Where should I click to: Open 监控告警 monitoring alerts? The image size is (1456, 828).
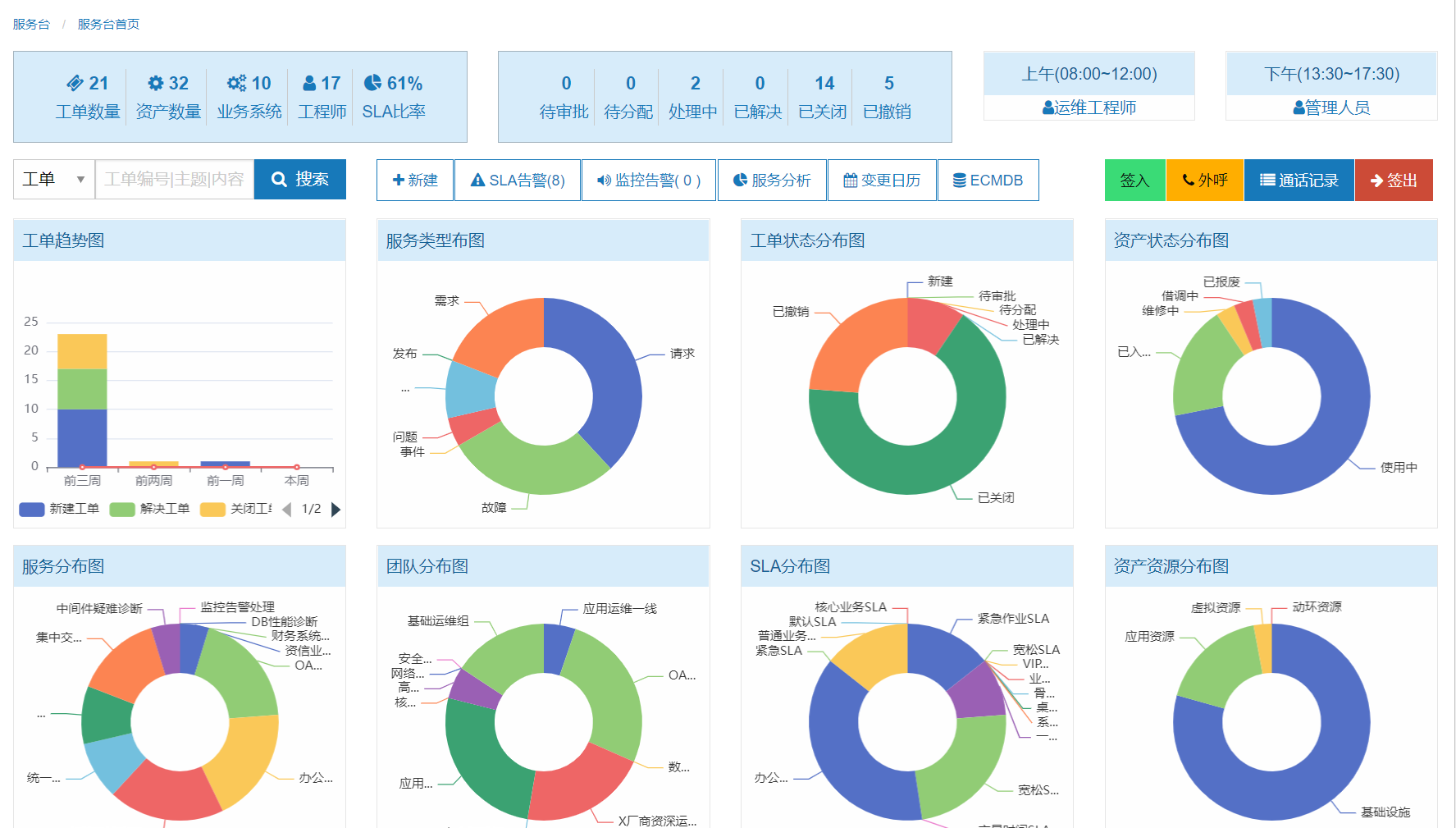click(x=649, y=181)
